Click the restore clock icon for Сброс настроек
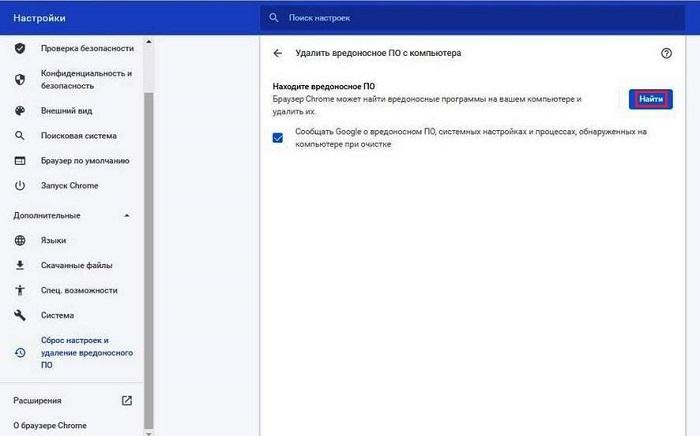This screenshot has height=436, width=700. click(x=20, y=353)
